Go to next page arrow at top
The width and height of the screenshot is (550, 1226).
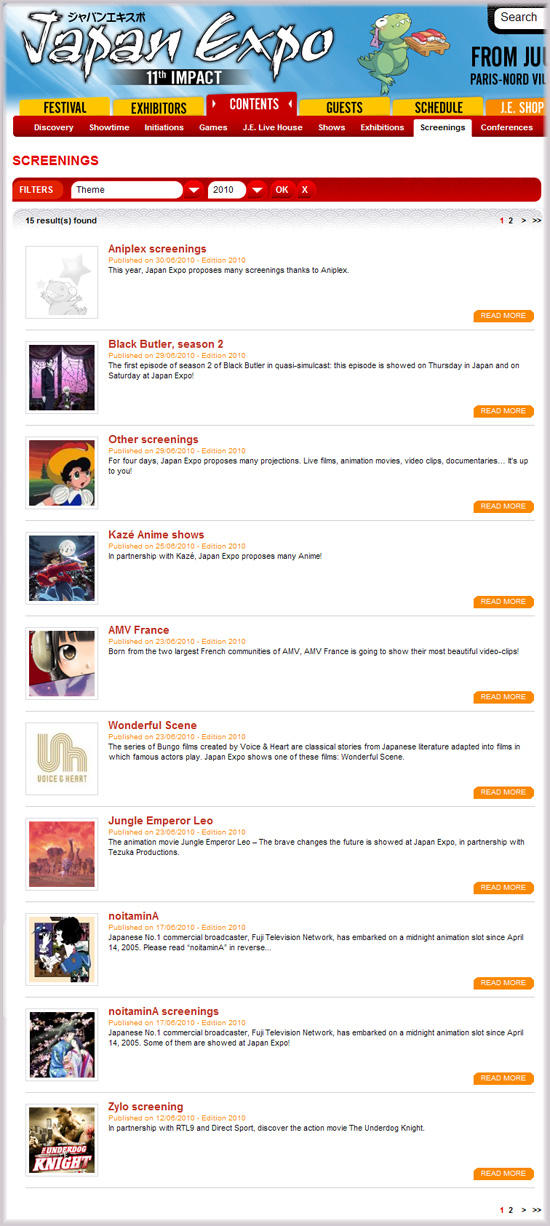click(524, 220)
